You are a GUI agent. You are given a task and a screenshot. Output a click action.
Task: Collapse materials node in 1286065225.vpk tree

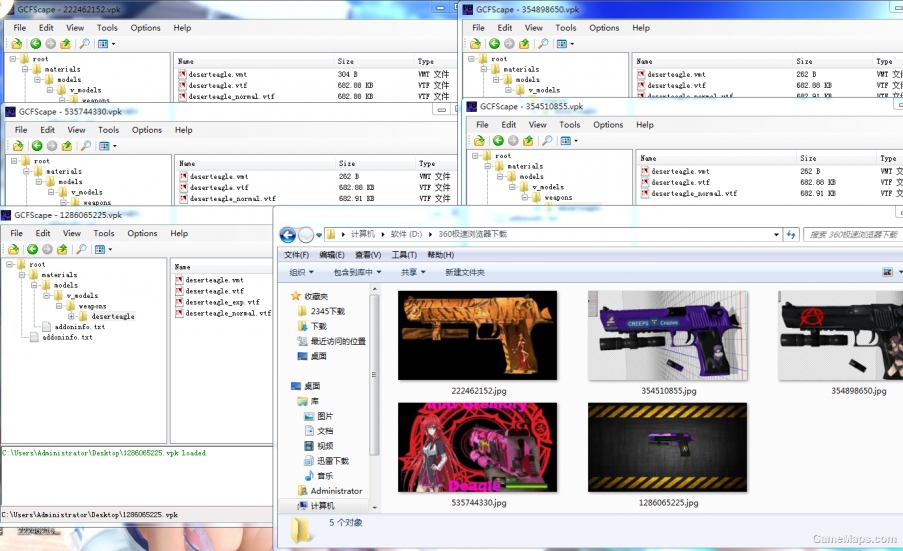22,275
